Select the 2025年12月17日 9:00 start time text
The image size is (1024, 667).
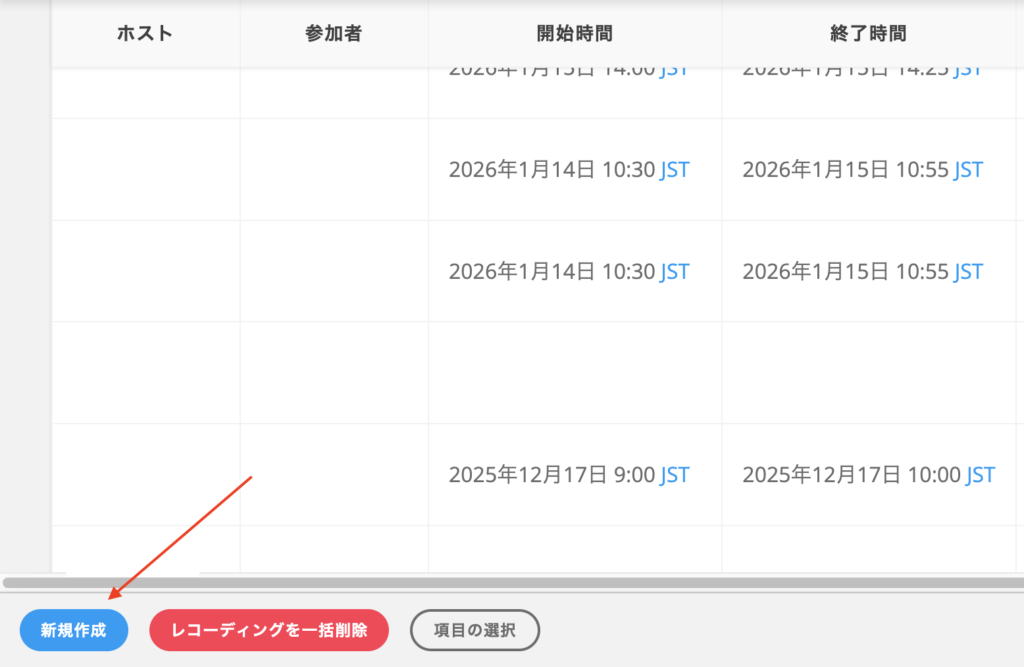pyautogui.click(x=551, y=475)
